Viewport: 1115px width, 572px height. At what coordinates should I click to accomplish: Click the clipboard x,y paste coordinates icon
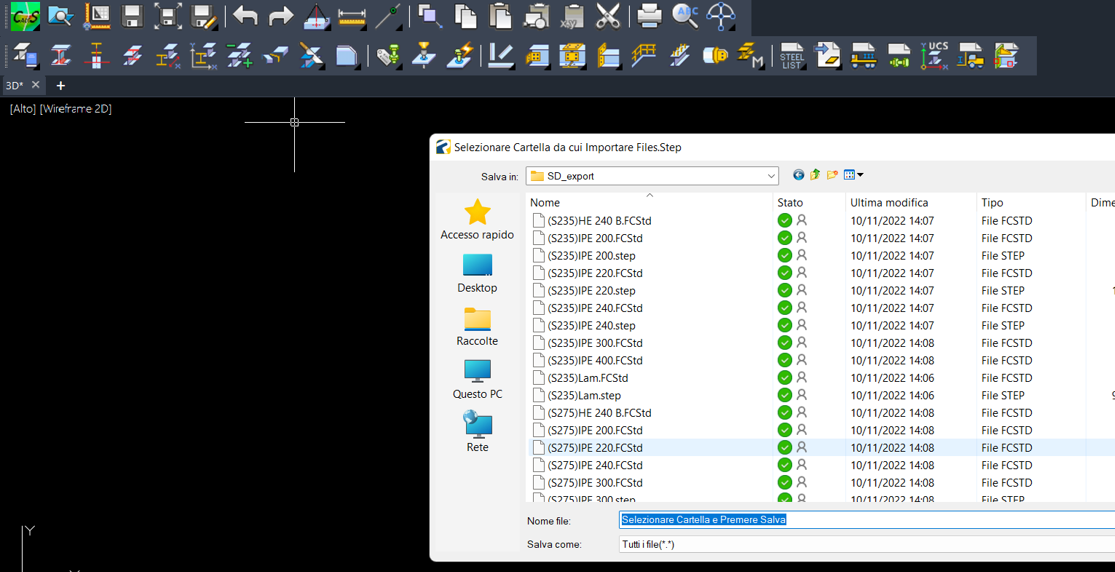(572, 16)
